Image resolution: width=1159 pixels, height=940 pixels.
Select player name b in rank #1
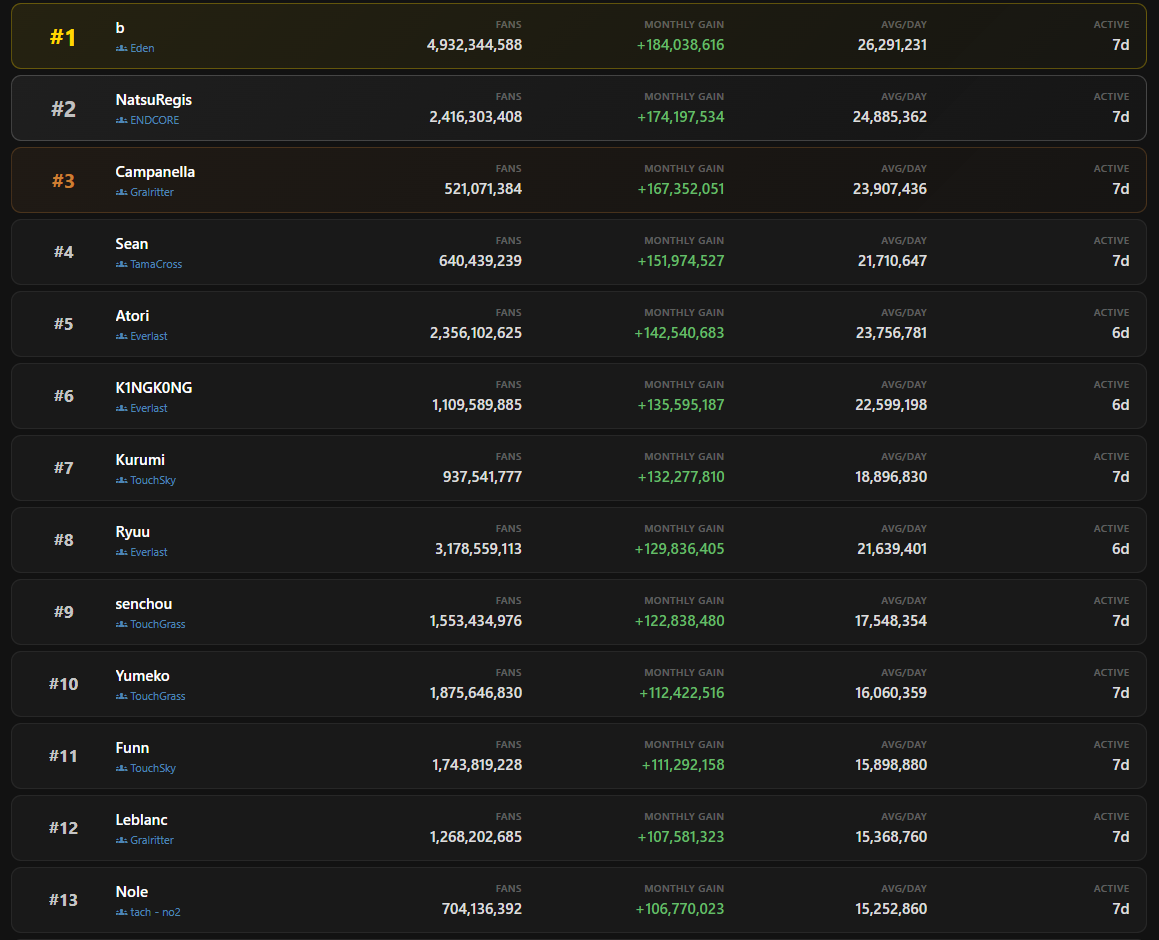(x=120, y=28)
